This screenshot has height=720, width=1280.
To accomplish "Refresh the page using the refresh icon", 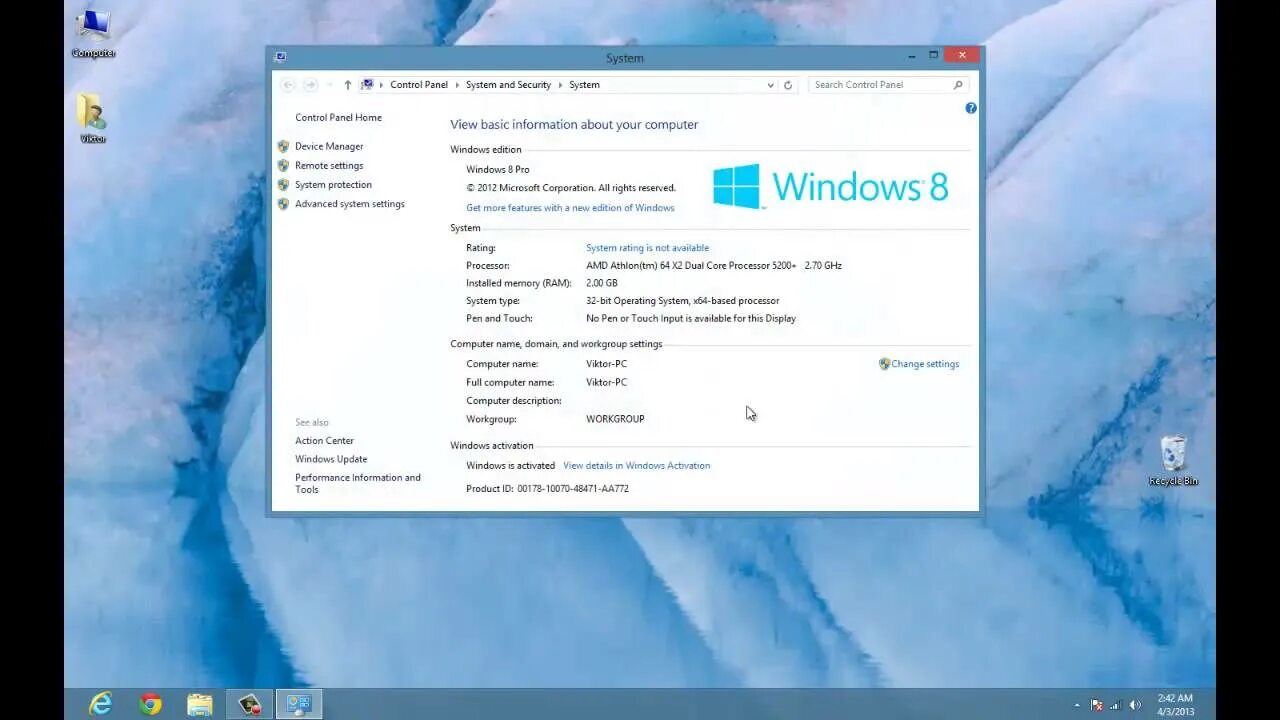I will click(x=788, y=85).
